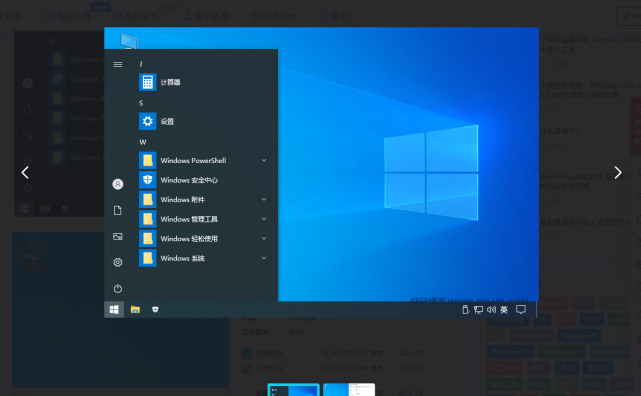Screen dimensions: 641x396
Task: Open the 开源时代 menu in page header
Action: click(278, 16)
